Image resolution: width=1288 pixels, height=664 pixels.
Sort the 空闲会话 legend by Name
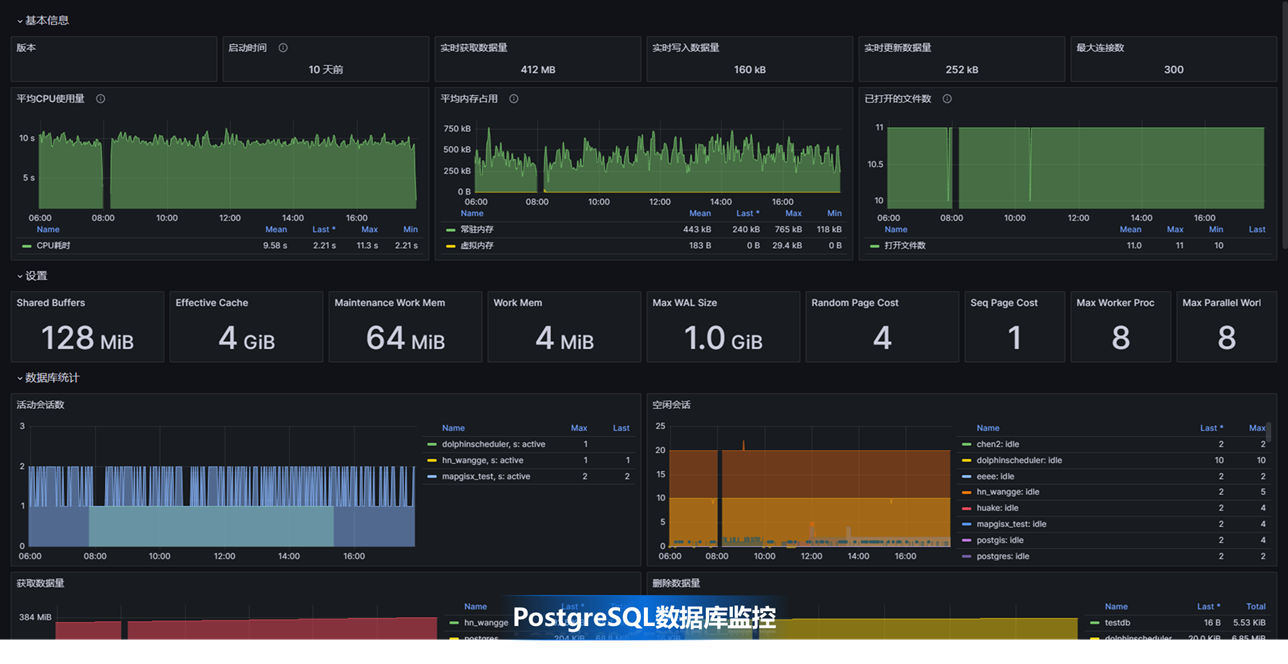(988, 428)
